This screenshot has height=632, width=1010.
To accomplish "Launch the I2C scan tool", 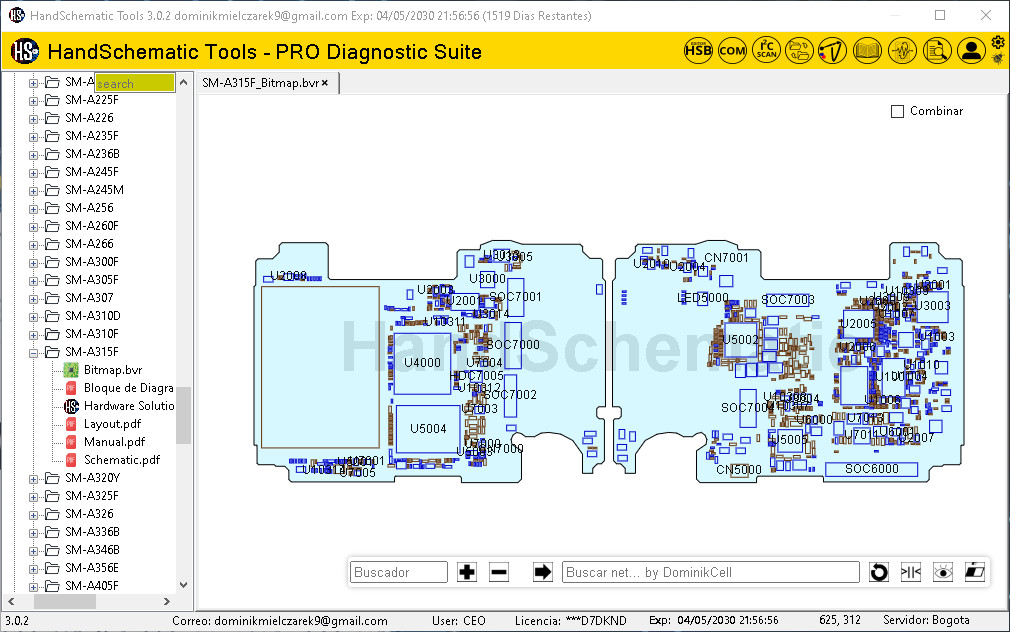I will point(767,50).
